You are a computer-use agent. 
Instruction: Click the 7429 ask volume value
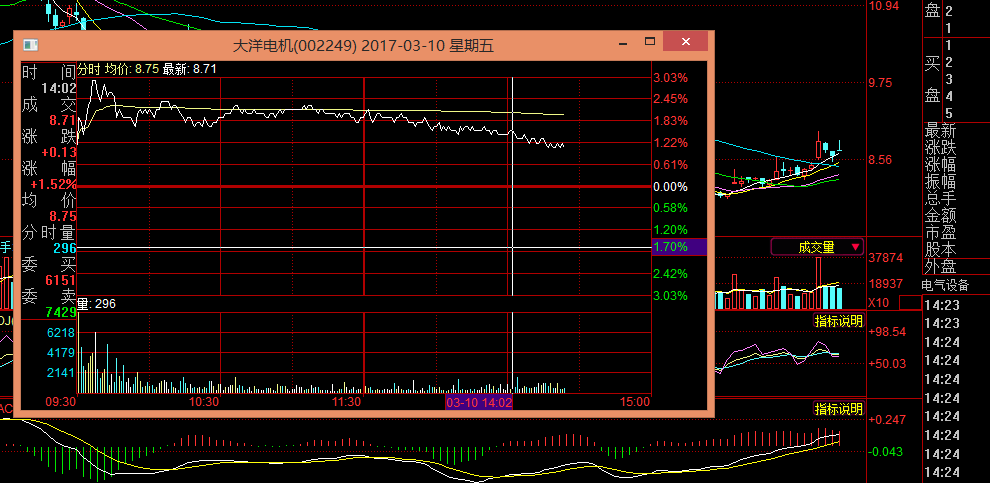tap(61, 312)
